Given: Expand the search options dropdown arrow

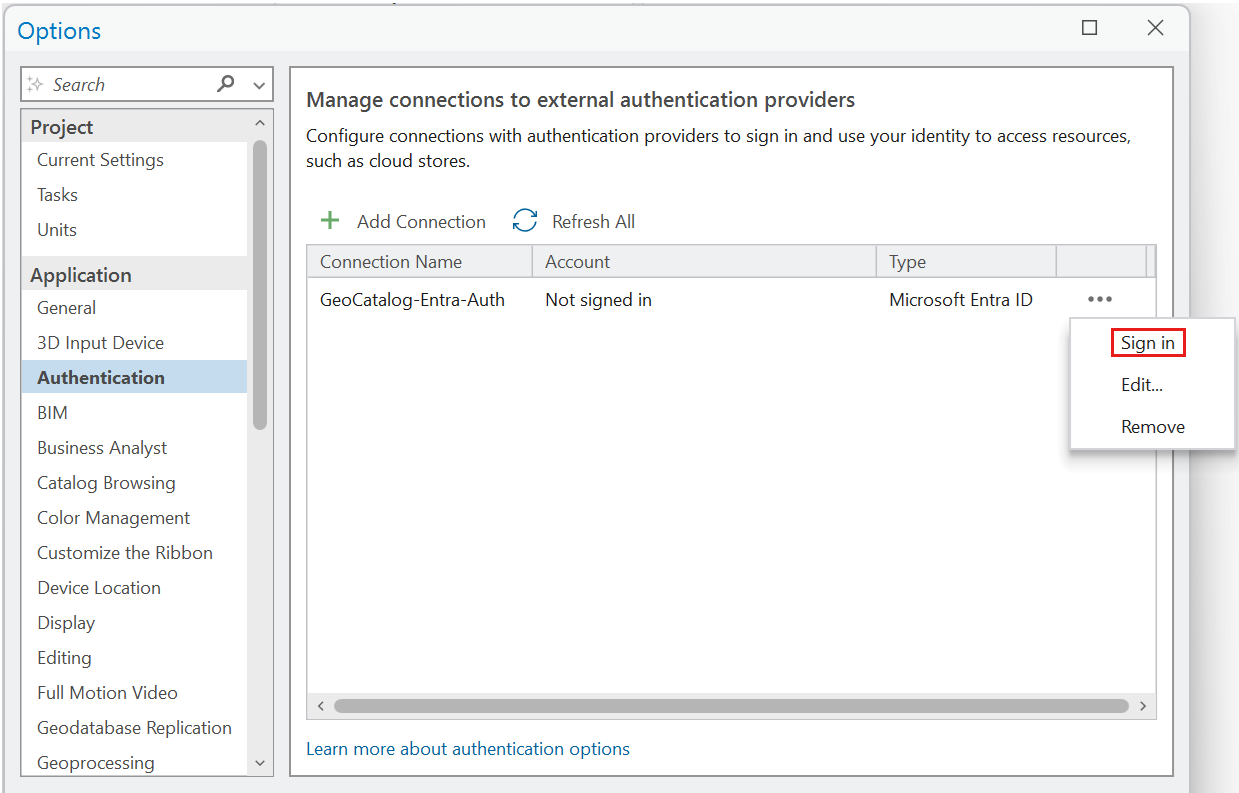Looking at the screenshot, I should point(259,85).
